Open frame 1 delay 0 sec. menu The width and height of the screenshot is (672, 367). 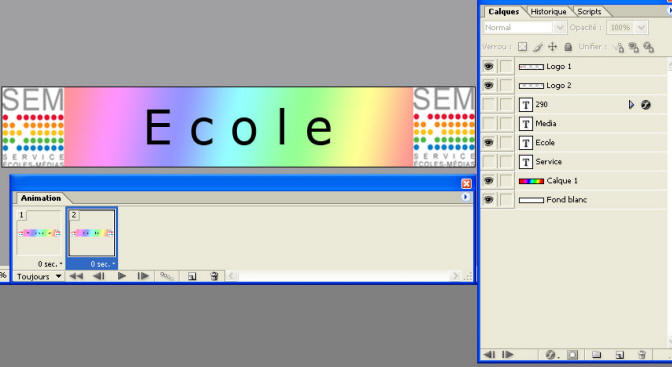tap(50, 264)
